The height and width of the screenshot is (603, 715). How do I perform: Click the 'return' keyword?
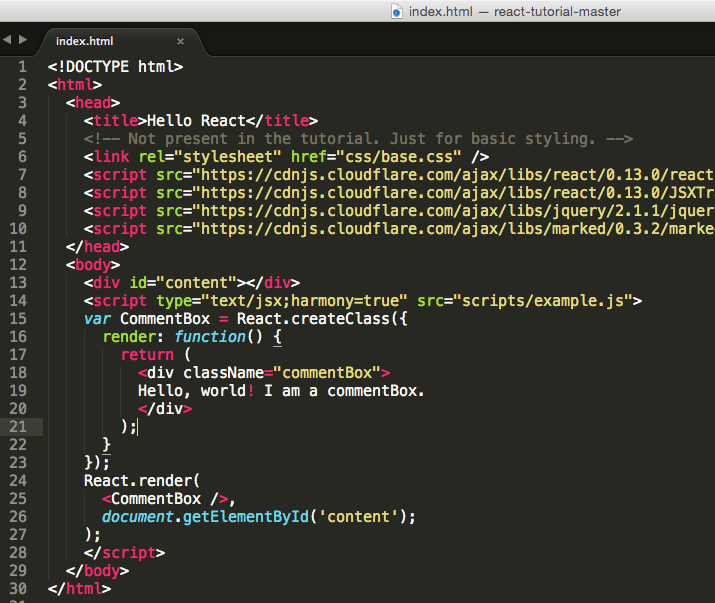tap(147, 355)
